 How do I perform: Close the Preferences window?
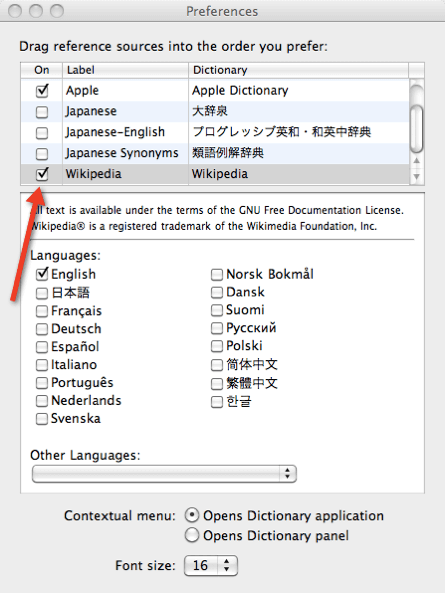15,11
